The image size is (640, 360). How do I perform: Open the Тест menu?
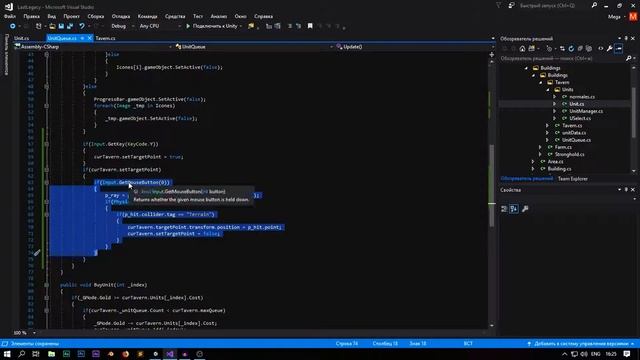[x=198, y=16]
